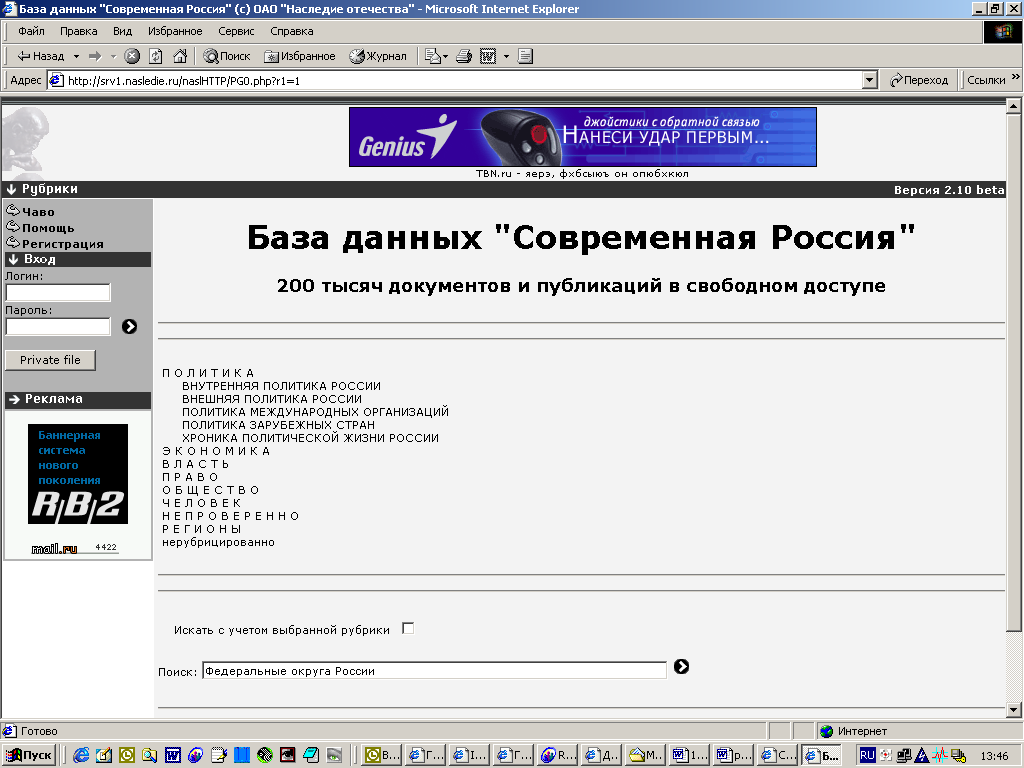Expand the Ссылки links bar chevron
Viewport: 1024px width, 768px height.
[x=1016, y=77]
